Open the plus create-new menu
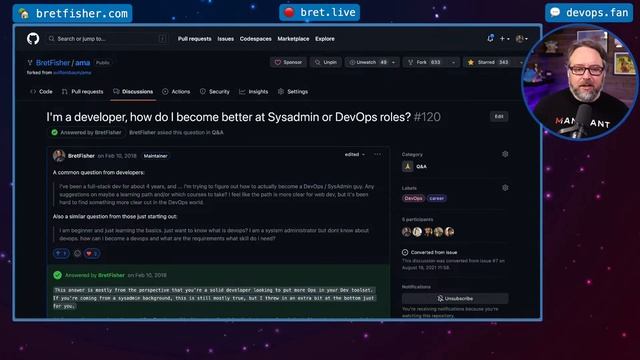Screen dimensions: 640x360 (x=504, y=39)
